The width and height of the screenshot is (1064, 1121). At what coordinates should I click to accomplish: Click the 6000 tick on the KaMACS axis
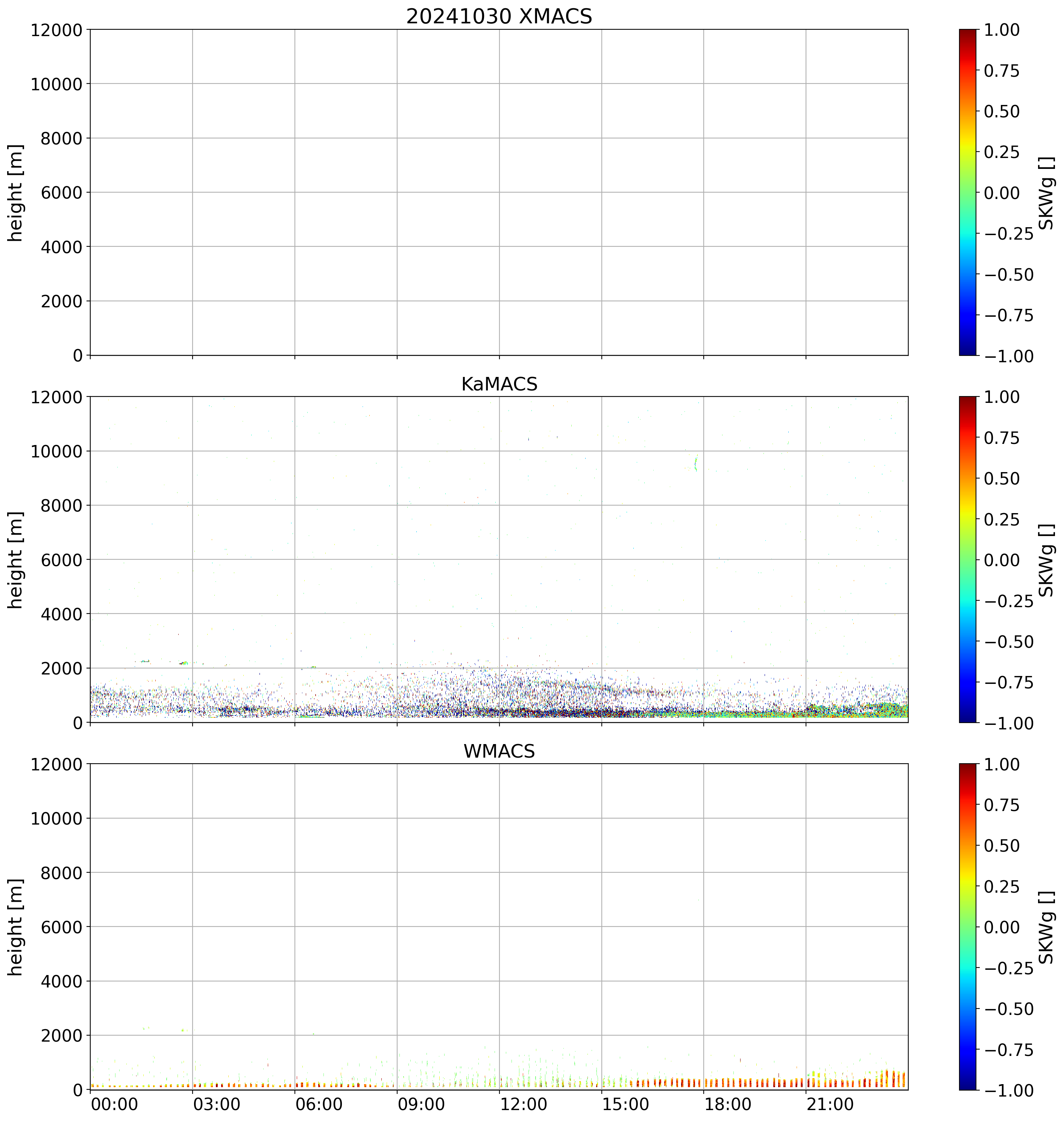pyautogui.click(x=62, y=559)
